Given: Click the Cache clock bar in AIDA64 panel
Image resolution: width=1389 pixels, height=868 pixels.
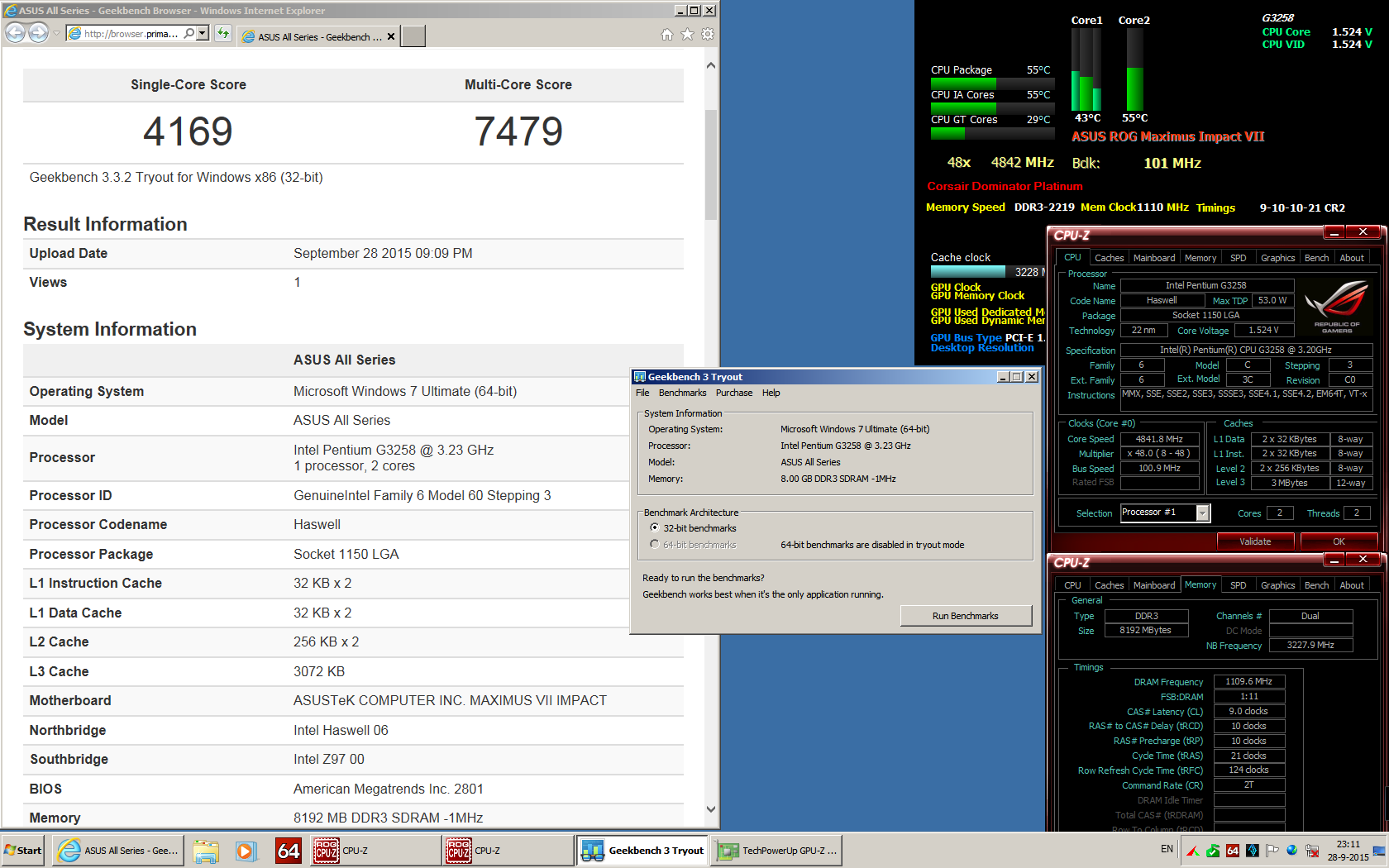Looking at the screenshot, I should [x=989, y=272].
